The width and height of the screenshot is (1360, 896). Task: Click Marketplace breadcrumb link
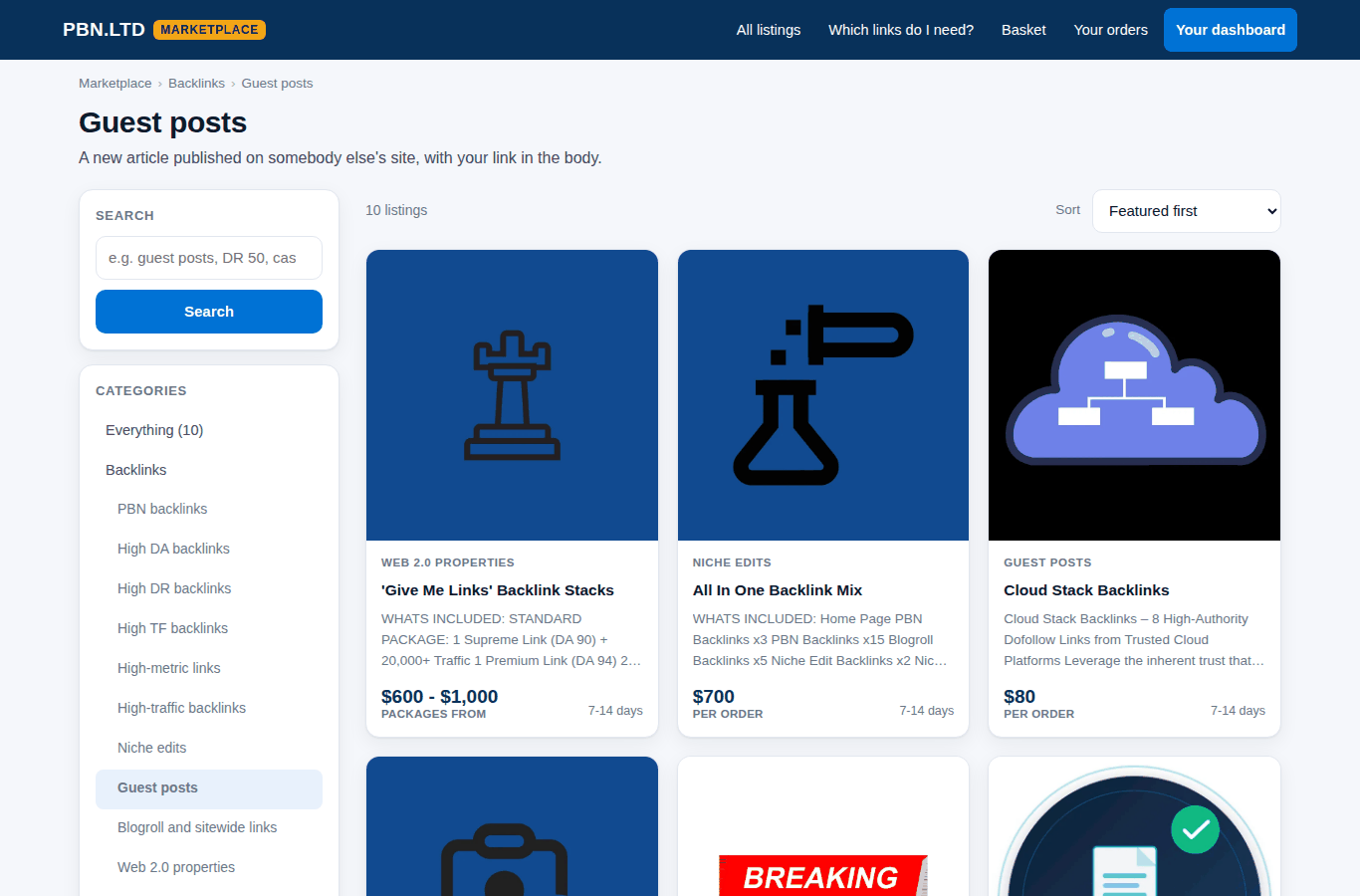click(115, 84)
